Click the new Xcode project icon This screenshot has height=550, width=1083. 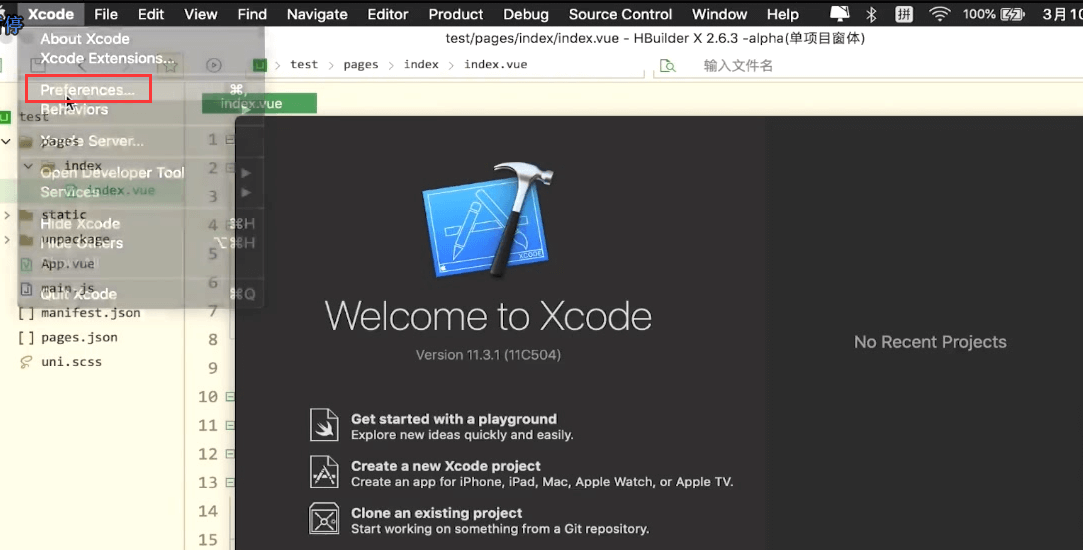click(x=324, y=472)
